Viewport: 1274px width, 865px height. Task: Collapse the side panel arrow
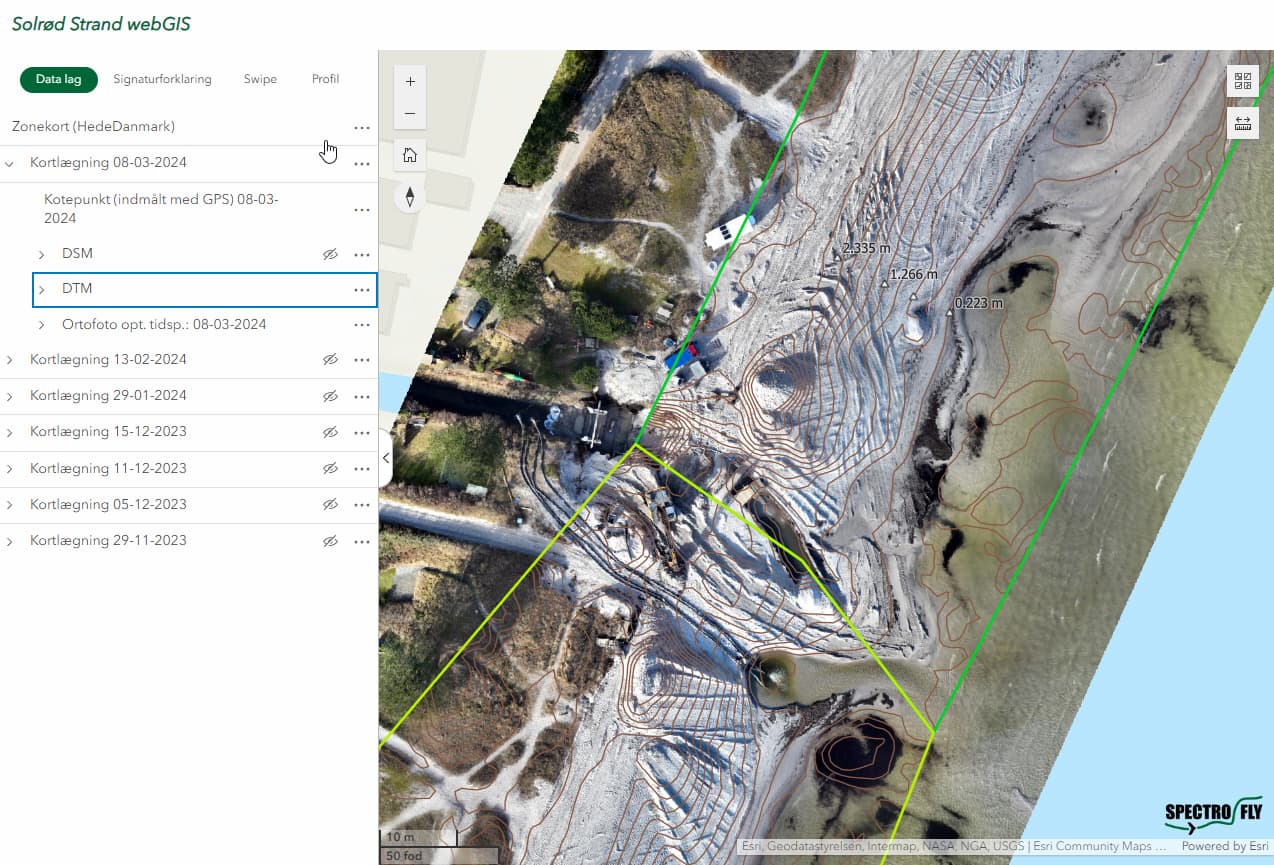(386, 457)
